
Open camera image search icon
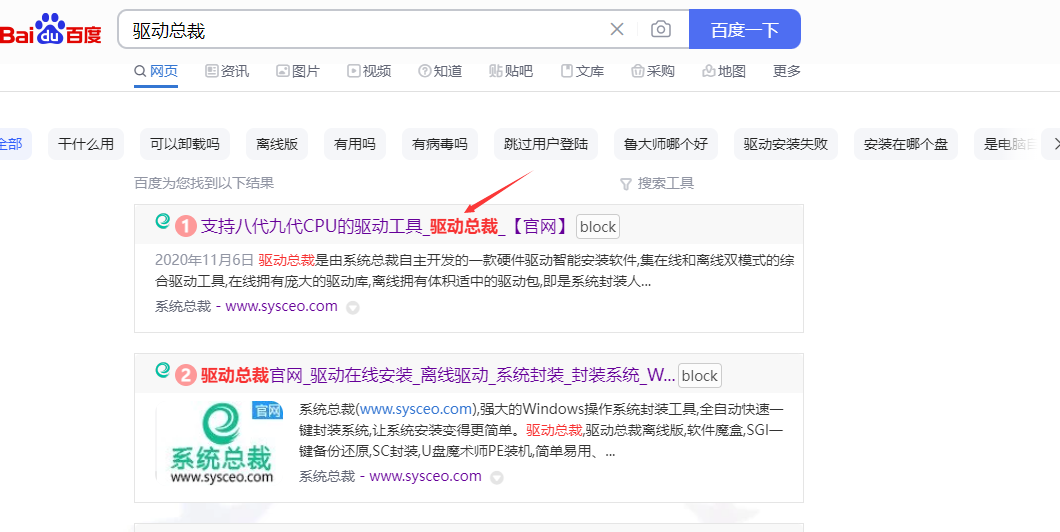tap(661, 29)
